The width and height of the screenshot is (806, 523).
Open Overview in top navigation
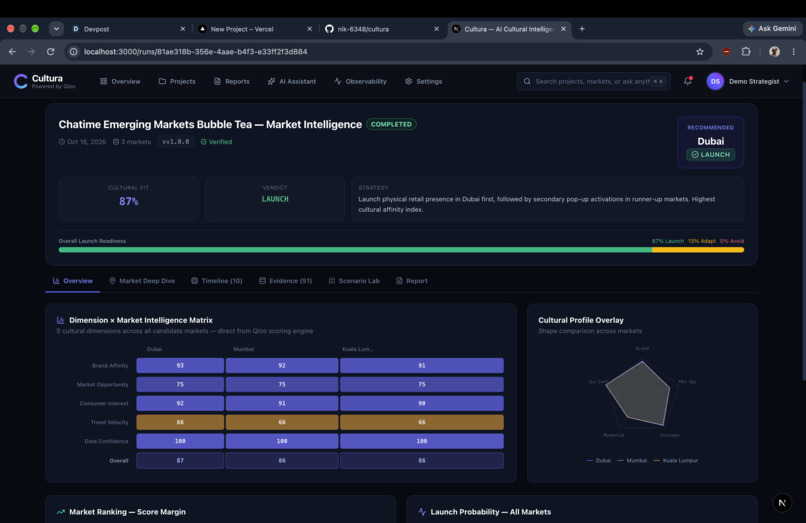pos(120,81)
